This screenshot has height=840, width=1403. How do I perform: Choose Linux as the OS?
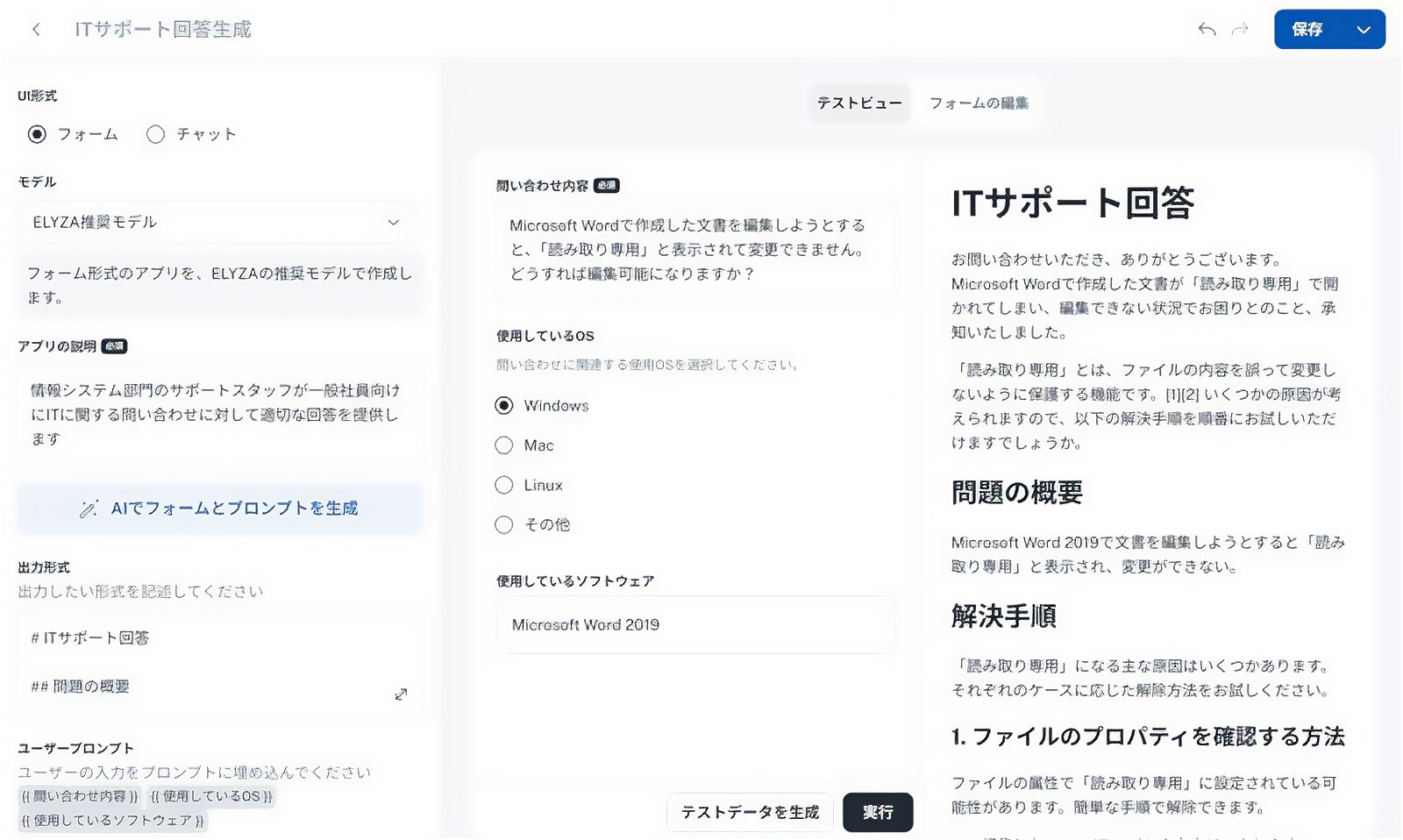coord(504,485)
